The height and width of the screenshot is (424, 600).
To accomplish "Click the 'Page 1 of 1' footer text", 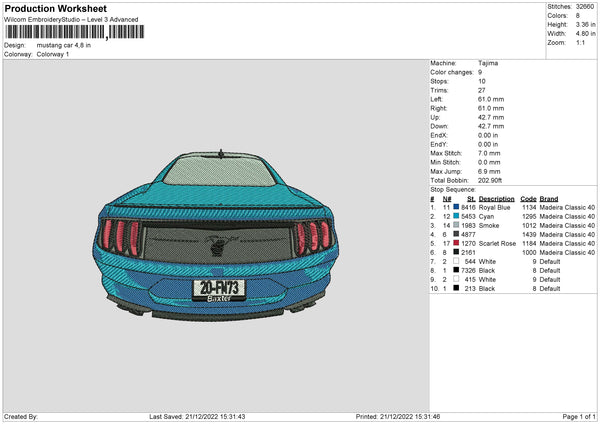I will pos(579,416).
